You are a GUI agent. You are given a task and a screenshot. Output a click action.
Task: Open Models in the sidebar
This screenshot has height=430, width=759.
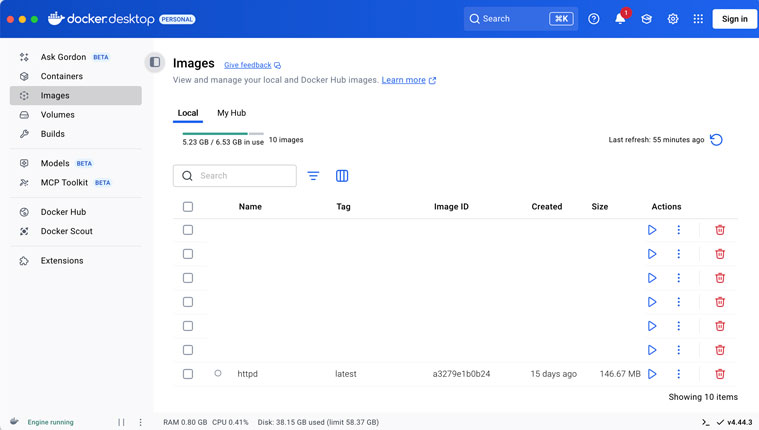[76, 163]
